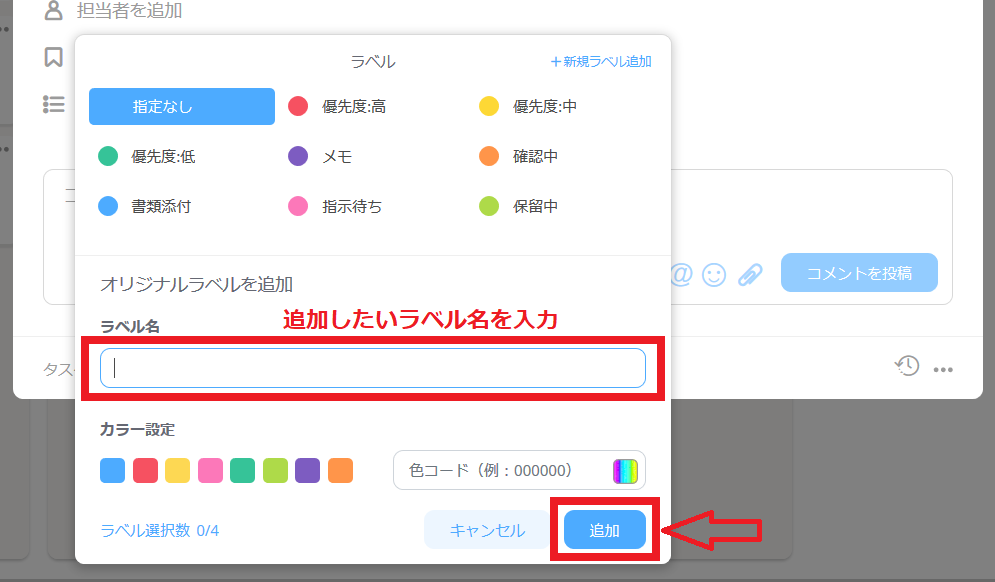Choose the purple color swatch
995x582 pixels.
pos(308,470)
